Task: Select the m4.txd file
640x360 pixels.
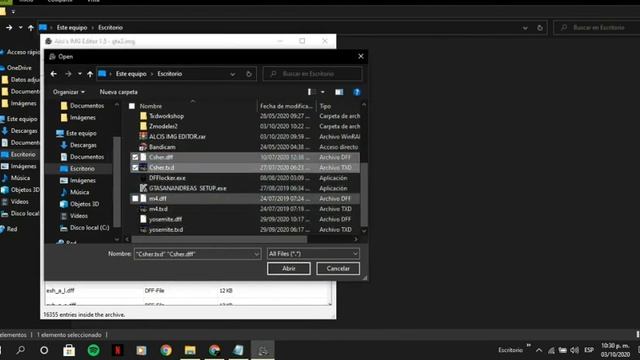Action: coord(158,209)
